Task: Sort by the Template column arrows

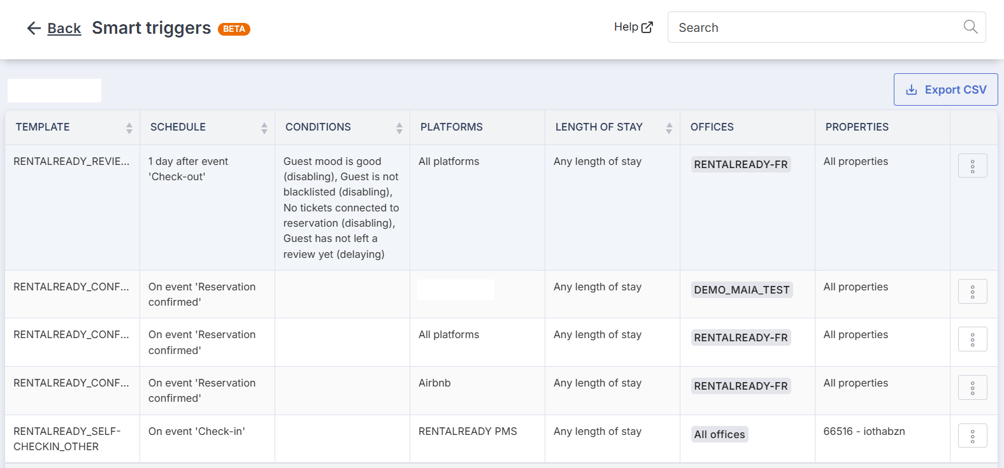Action: (129, 127)
